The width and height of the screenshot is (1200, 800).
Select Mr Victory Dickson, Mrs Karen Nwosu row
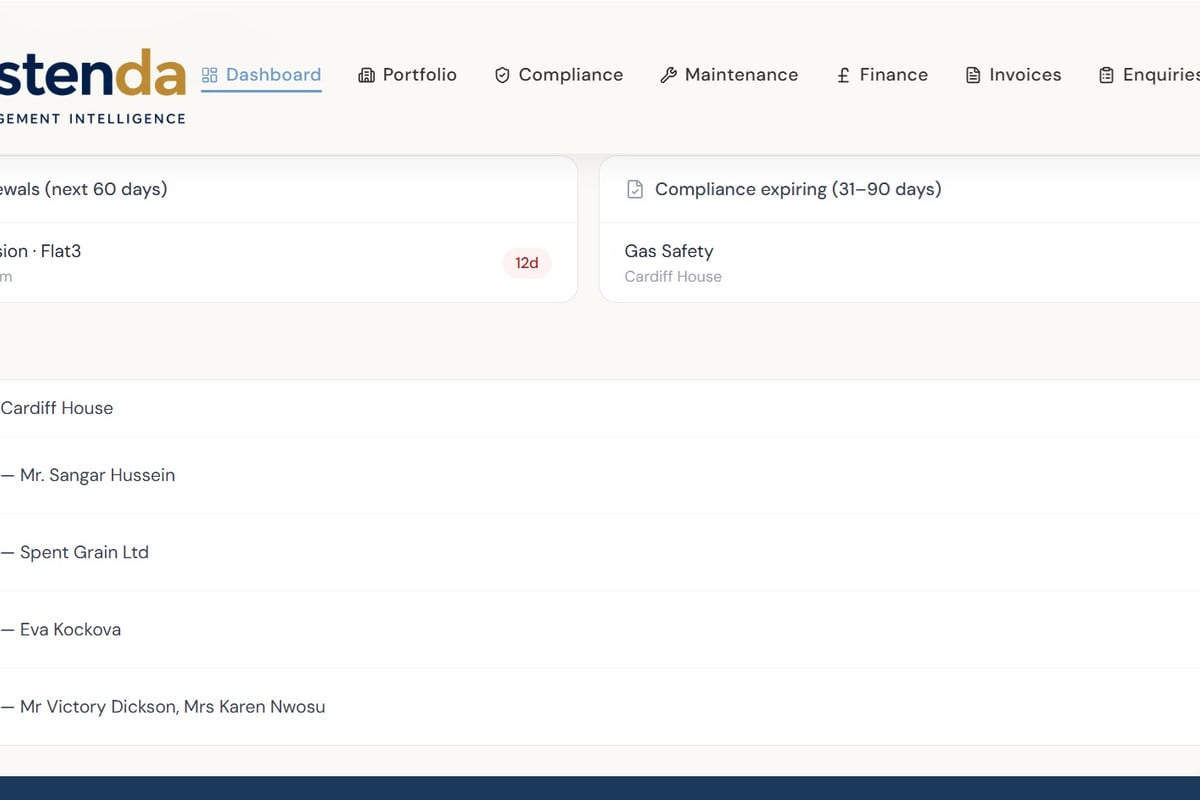600,707
